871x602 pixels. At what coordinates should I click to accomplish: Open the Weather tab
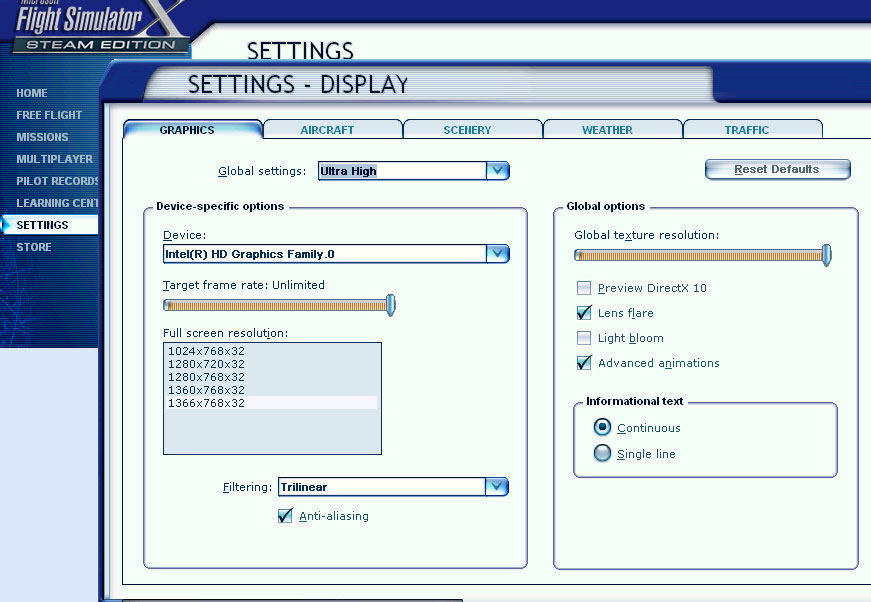point(607,130)
